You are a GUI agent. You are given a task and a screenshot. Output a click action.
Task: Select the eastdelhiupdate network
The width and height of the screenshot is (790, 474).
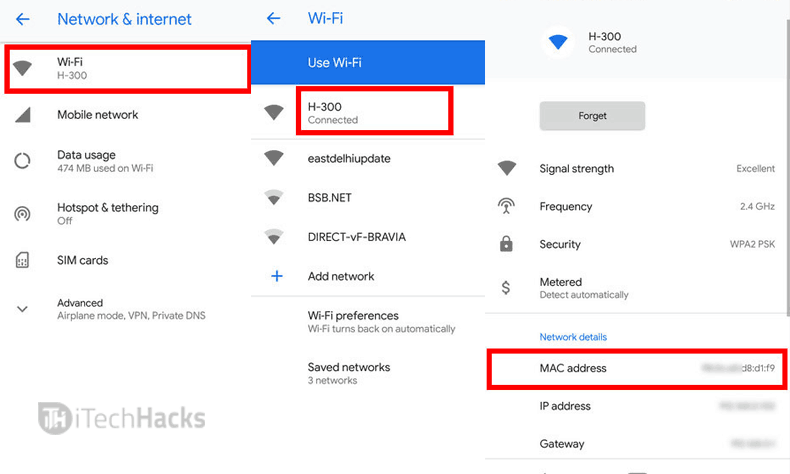click(x=350, y=158)
